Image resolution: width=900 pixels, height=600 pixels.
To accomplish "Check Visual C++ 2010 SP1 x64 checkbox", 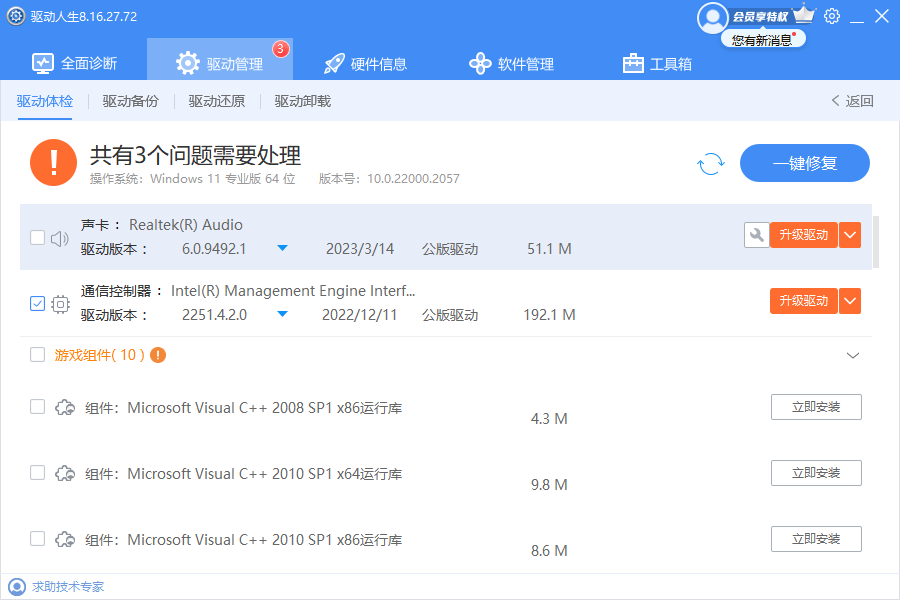I will [x=37, y=473].
